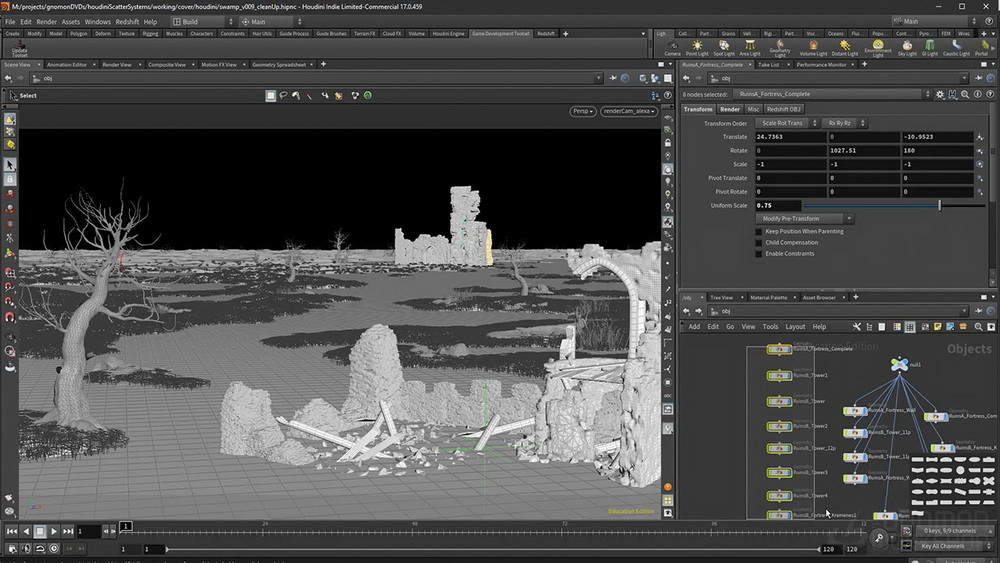1000x563 pixels.
Task: Open the Main radial menu dropdown
Action: click(270, 21)
